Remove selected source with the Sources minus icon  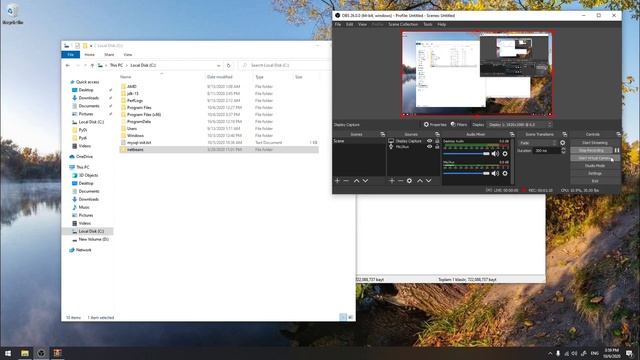400,180
